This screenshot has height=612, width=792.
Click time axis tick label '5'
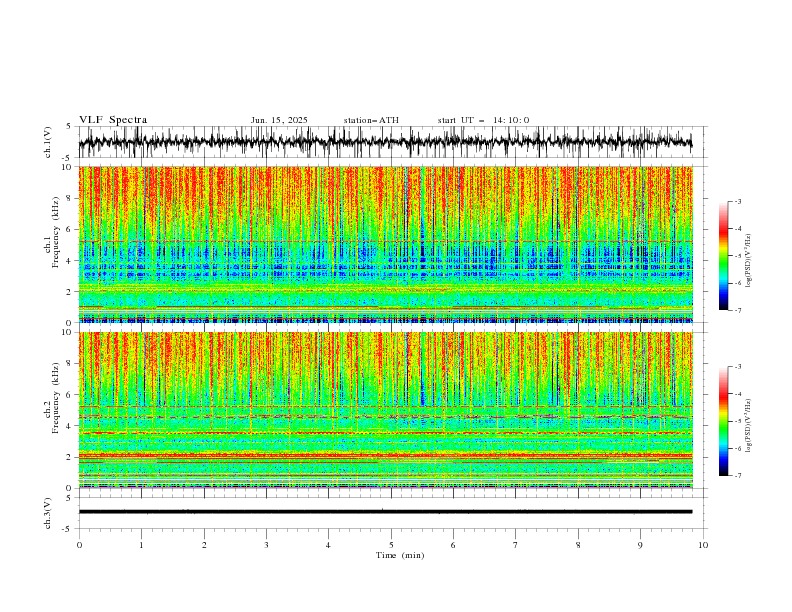click(391, 545)
